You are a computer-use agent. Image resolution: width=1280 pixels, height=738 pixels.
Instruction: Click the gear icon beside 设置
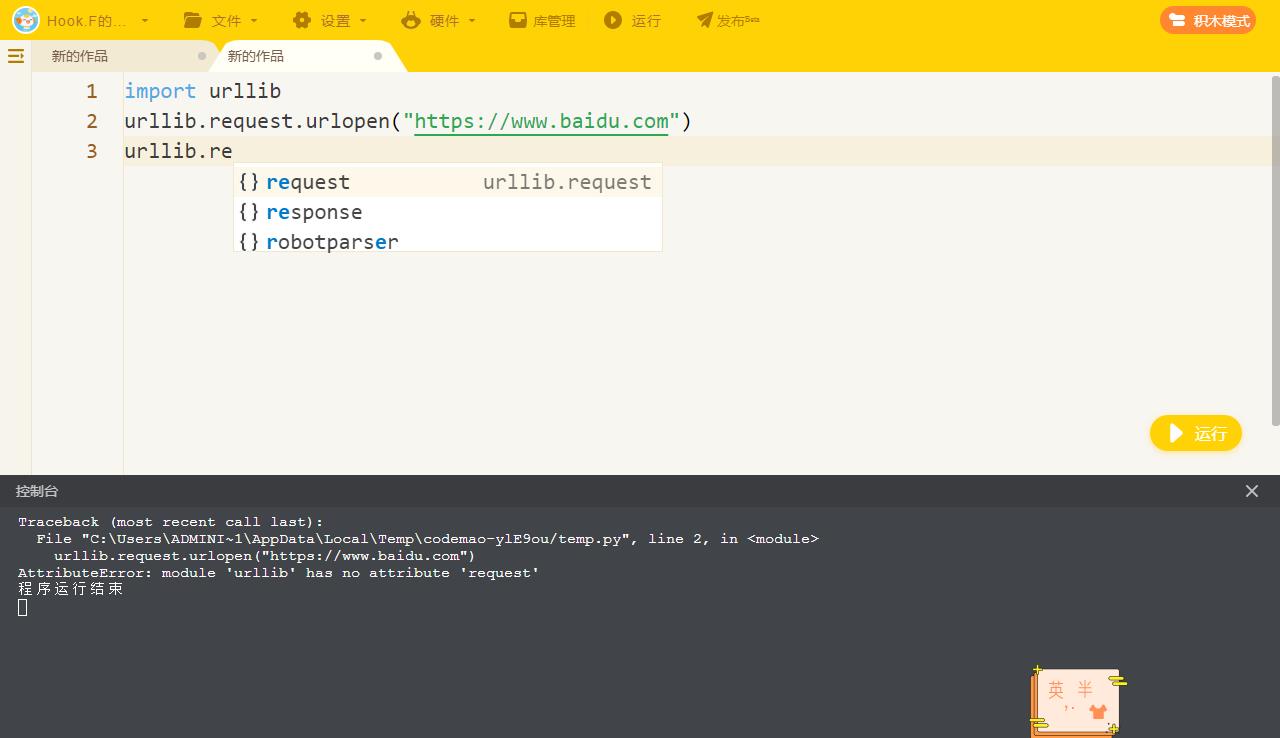(302, 20)
